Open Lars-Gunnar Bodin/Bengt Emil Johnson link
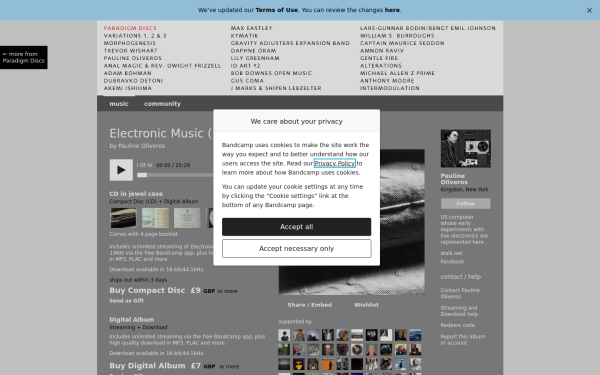Viewport: 600px width, 375px height. point(427,28)
